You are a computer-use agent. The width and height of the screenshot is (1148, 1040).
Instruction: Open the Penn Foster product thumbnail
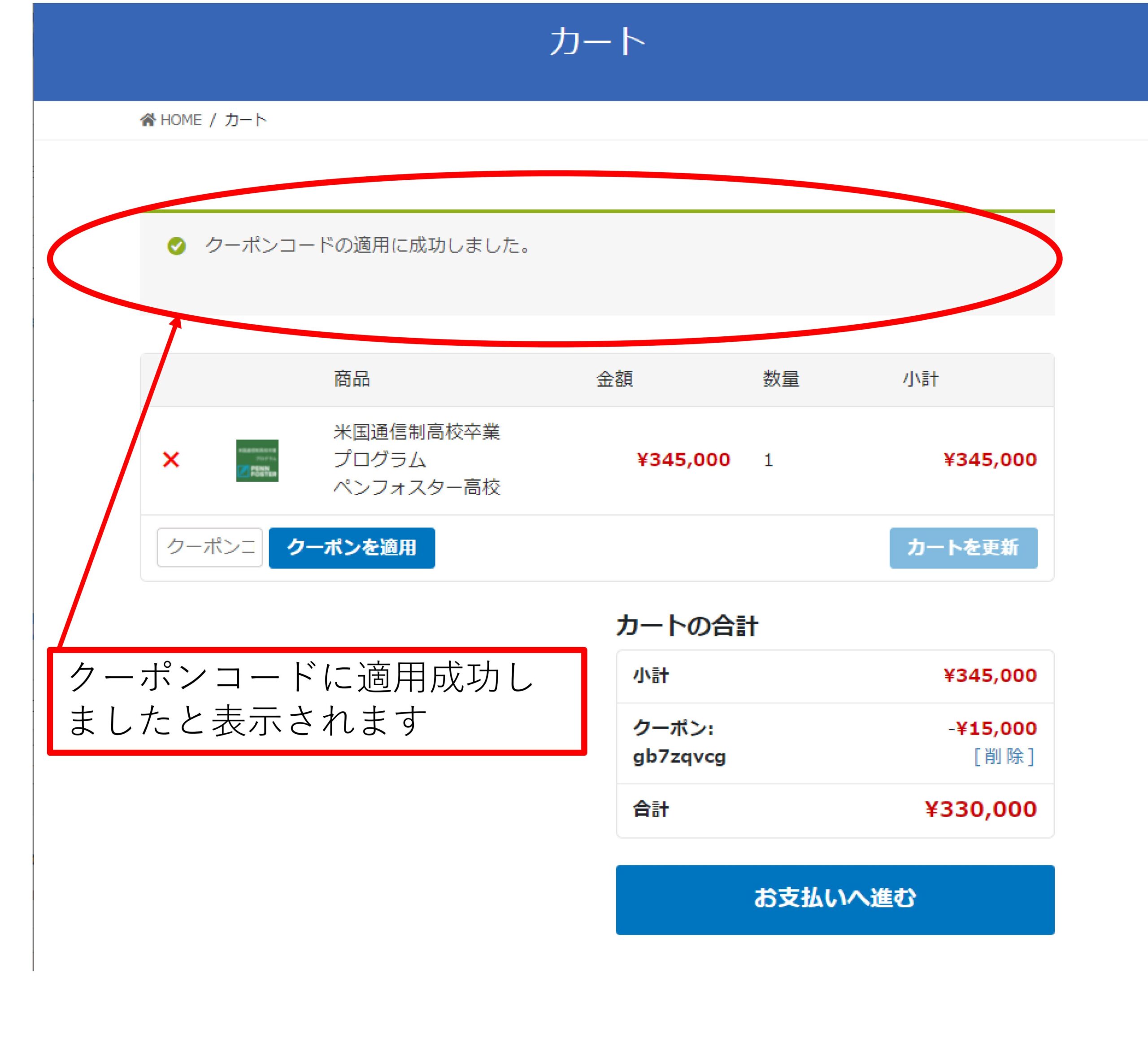[x=257, y=460]
